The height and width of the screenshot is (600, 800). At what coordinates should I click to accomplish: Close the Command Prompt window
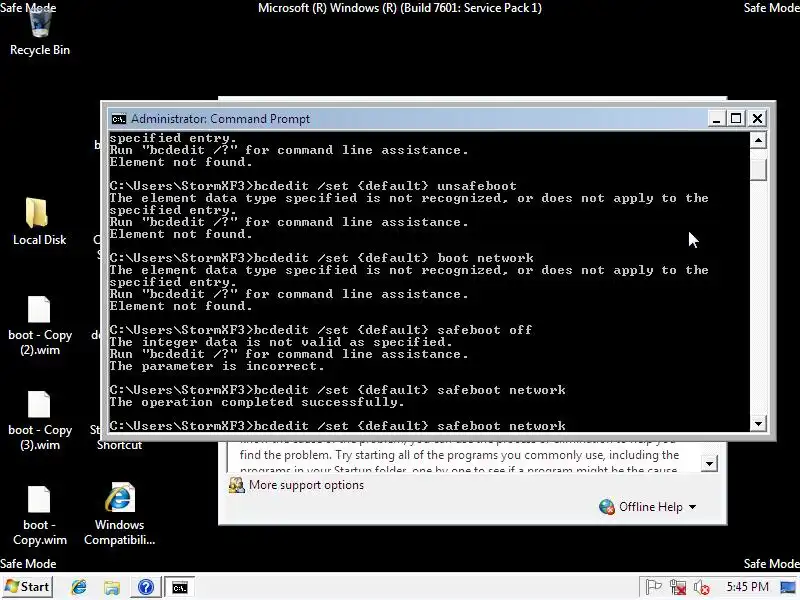[x=757, y=119]
